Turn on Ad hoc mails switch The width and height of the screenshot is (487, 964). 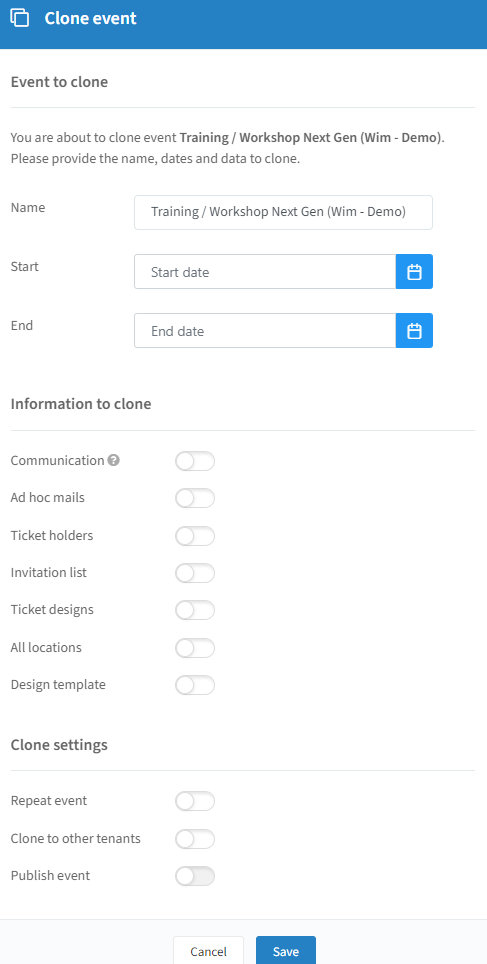[195, 498]
